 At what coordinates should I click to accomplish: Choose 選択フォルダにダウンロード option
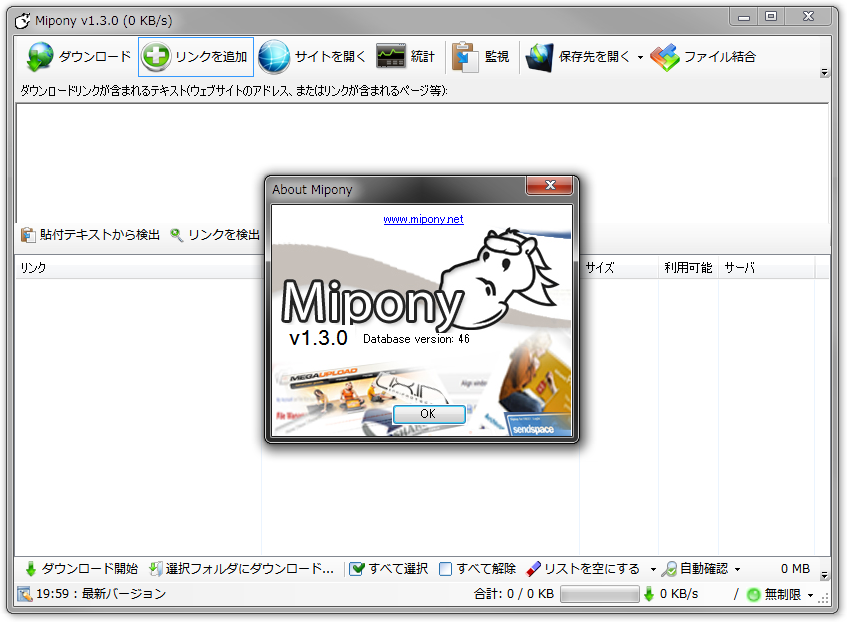click(x=241, y=569)
